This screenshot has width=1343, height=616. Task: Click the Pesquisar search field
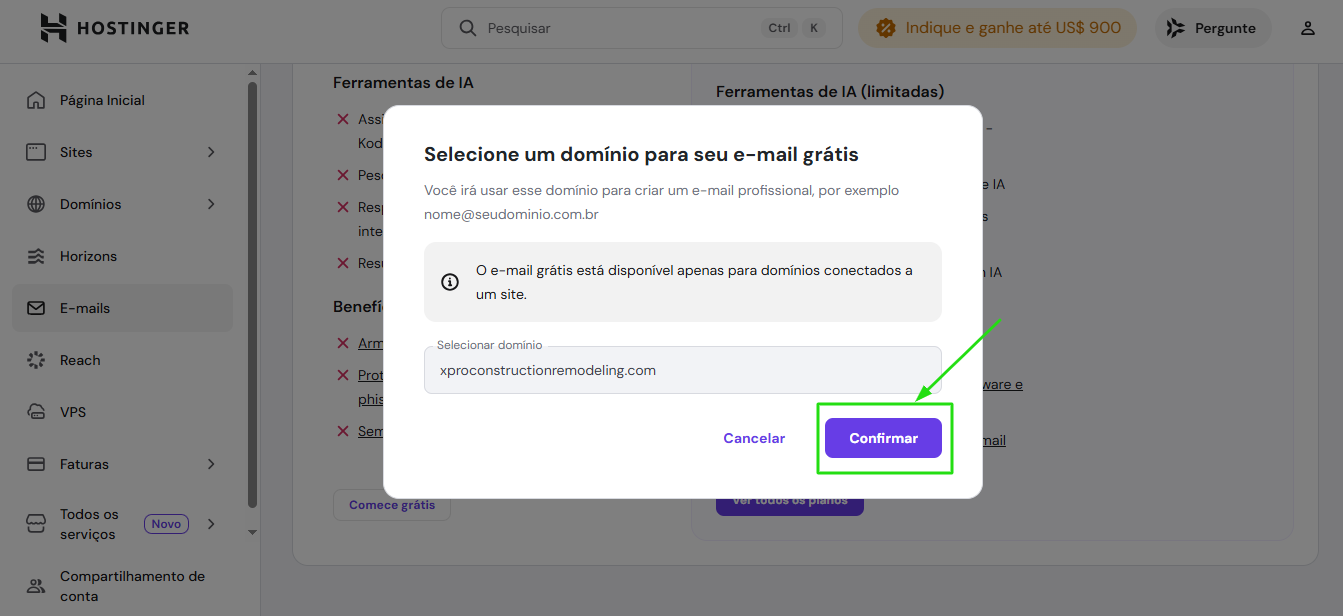coord(620,28)
